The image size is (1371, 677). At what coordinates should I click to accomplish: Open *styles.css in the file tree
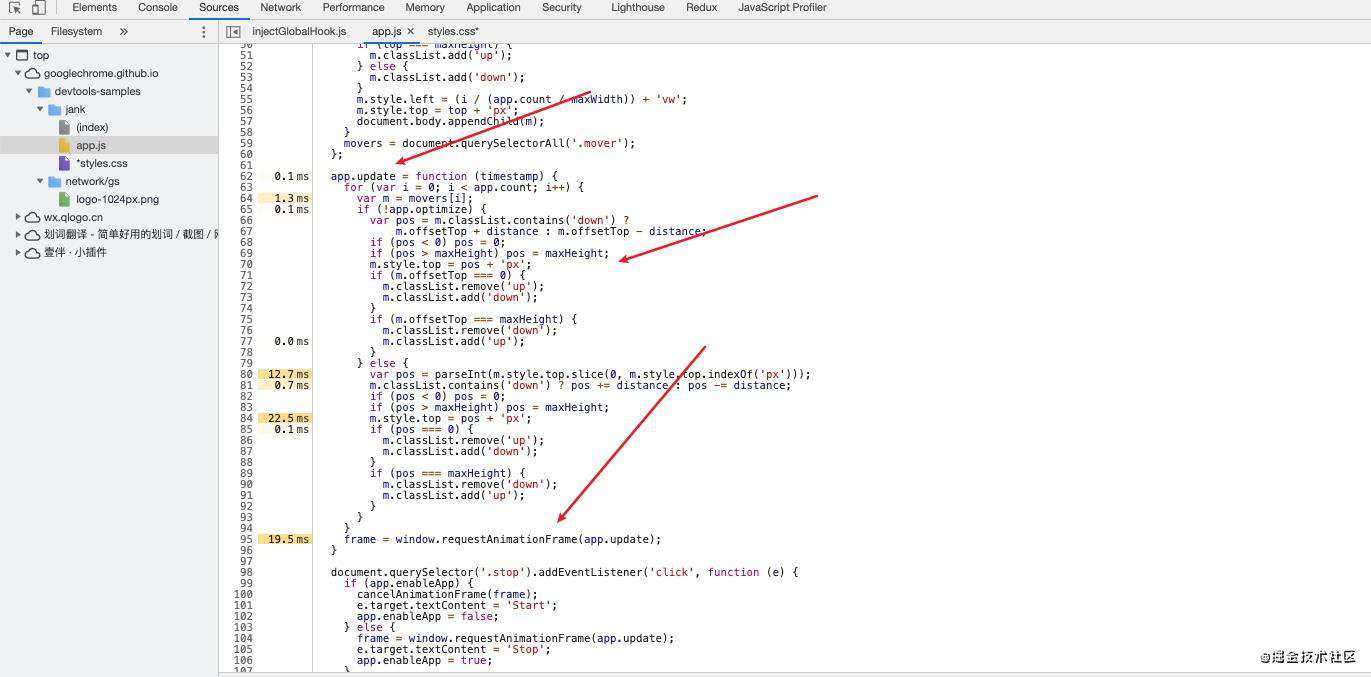click(x=102, y=163)
